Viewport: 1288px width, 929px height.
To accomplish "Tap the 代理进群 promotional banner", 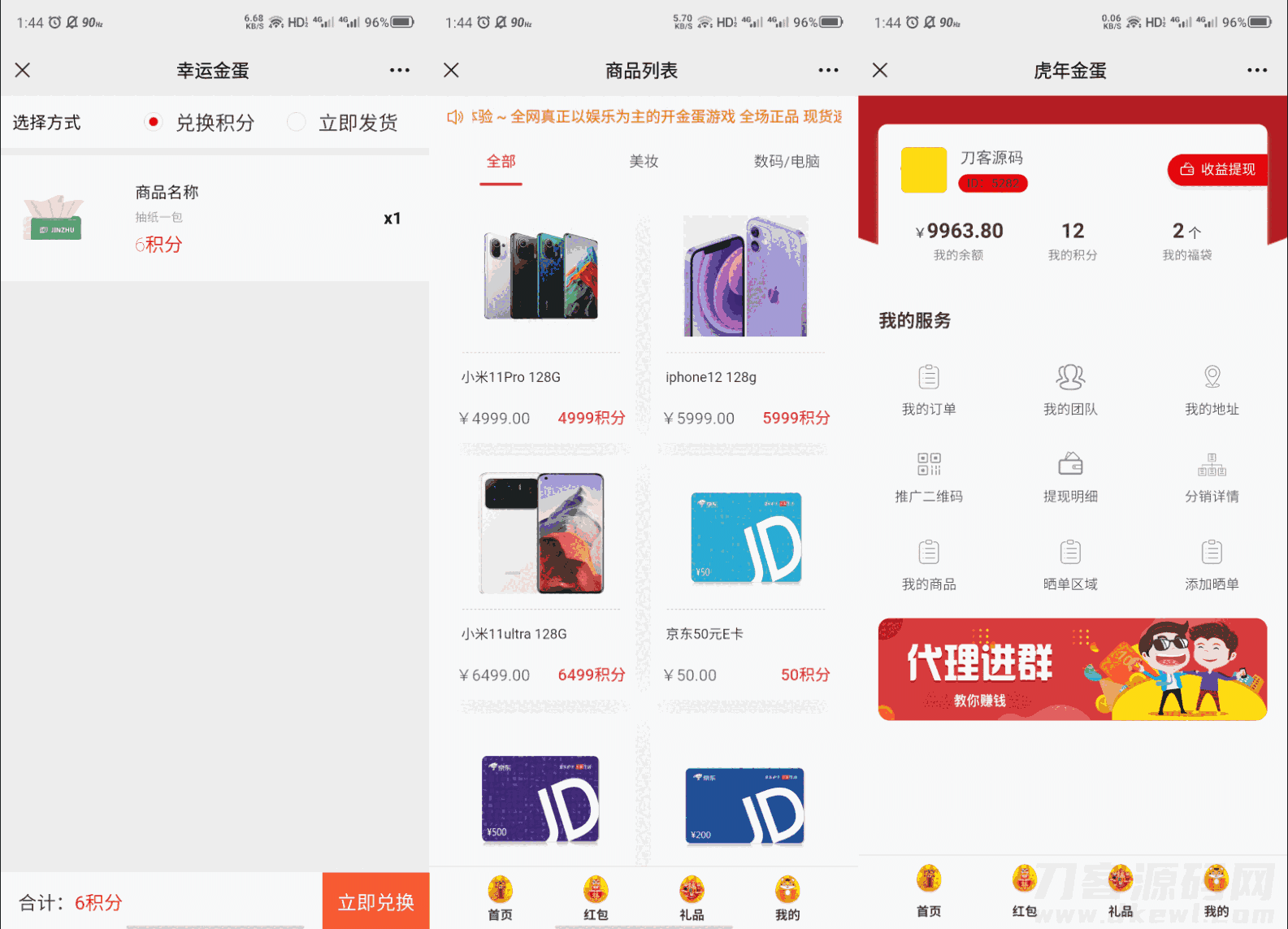I will coord(1073,669).
